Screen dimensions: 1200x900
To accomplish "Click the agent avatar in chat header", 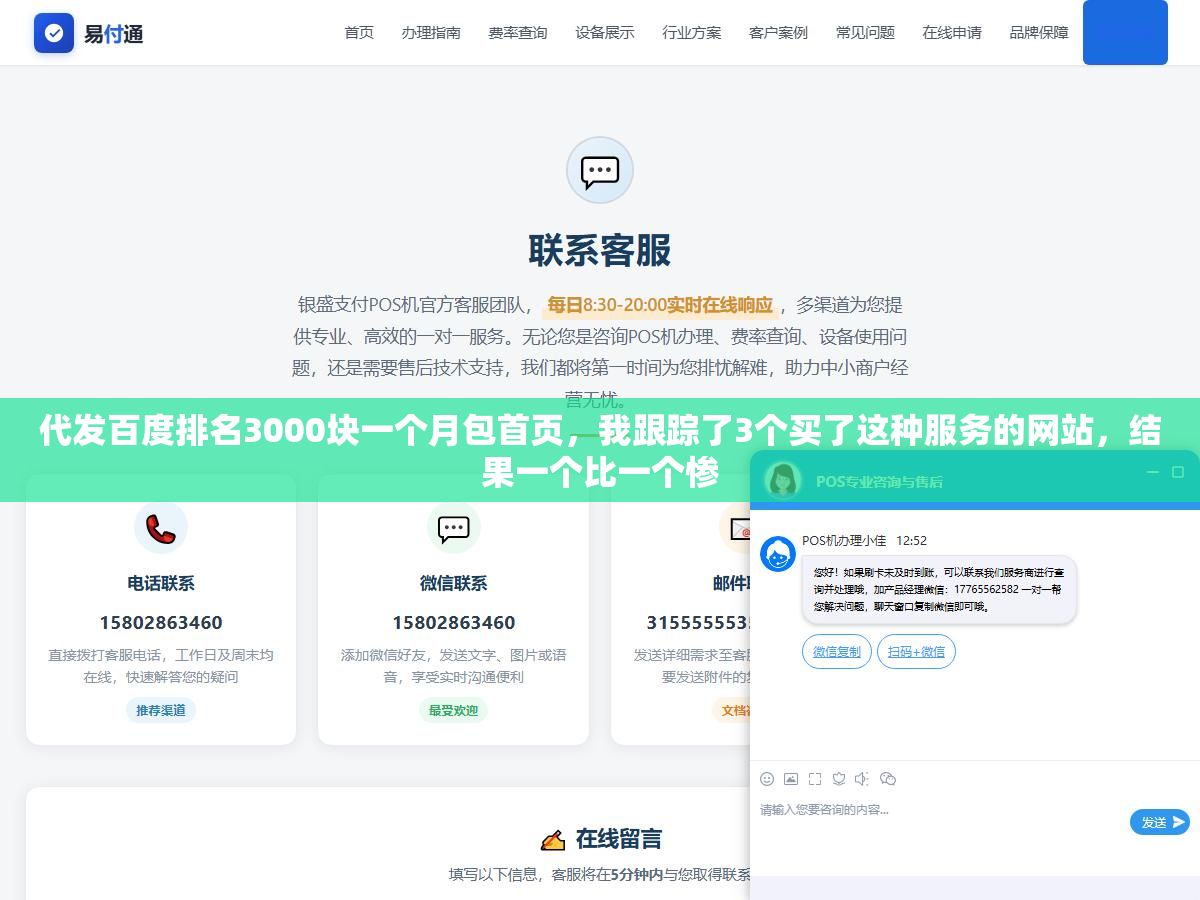I will [x=783, y=480].
